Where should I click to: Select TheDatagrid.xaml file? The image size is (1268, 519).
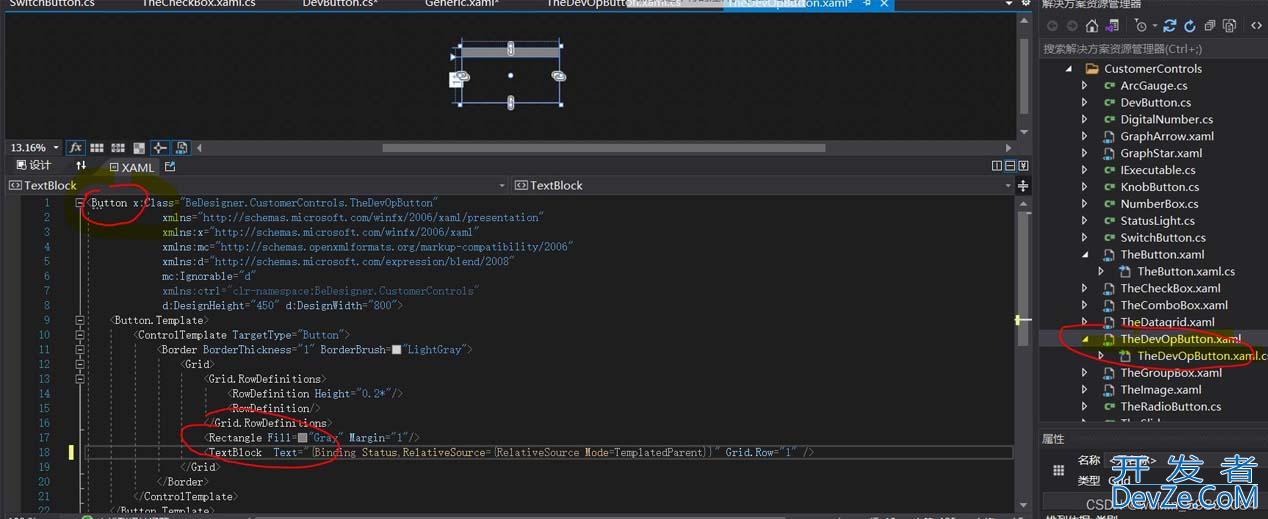click(1168, 322)
